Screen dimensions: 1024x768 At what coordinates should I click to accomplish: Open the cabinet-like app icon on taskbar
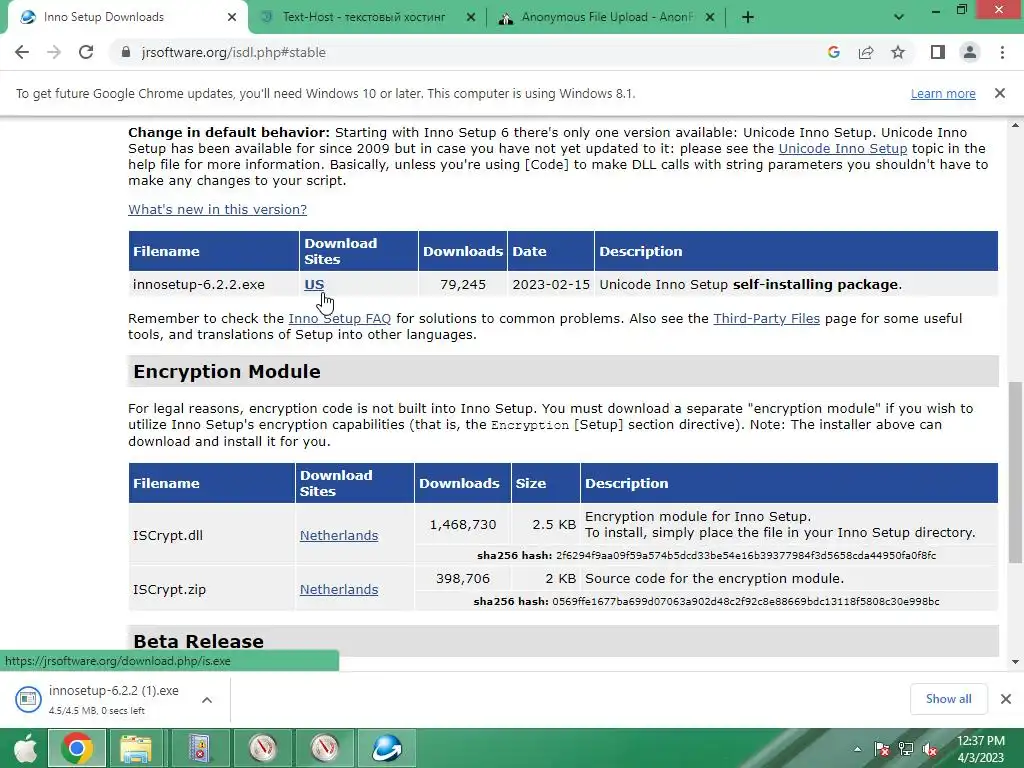click(199, 748)
